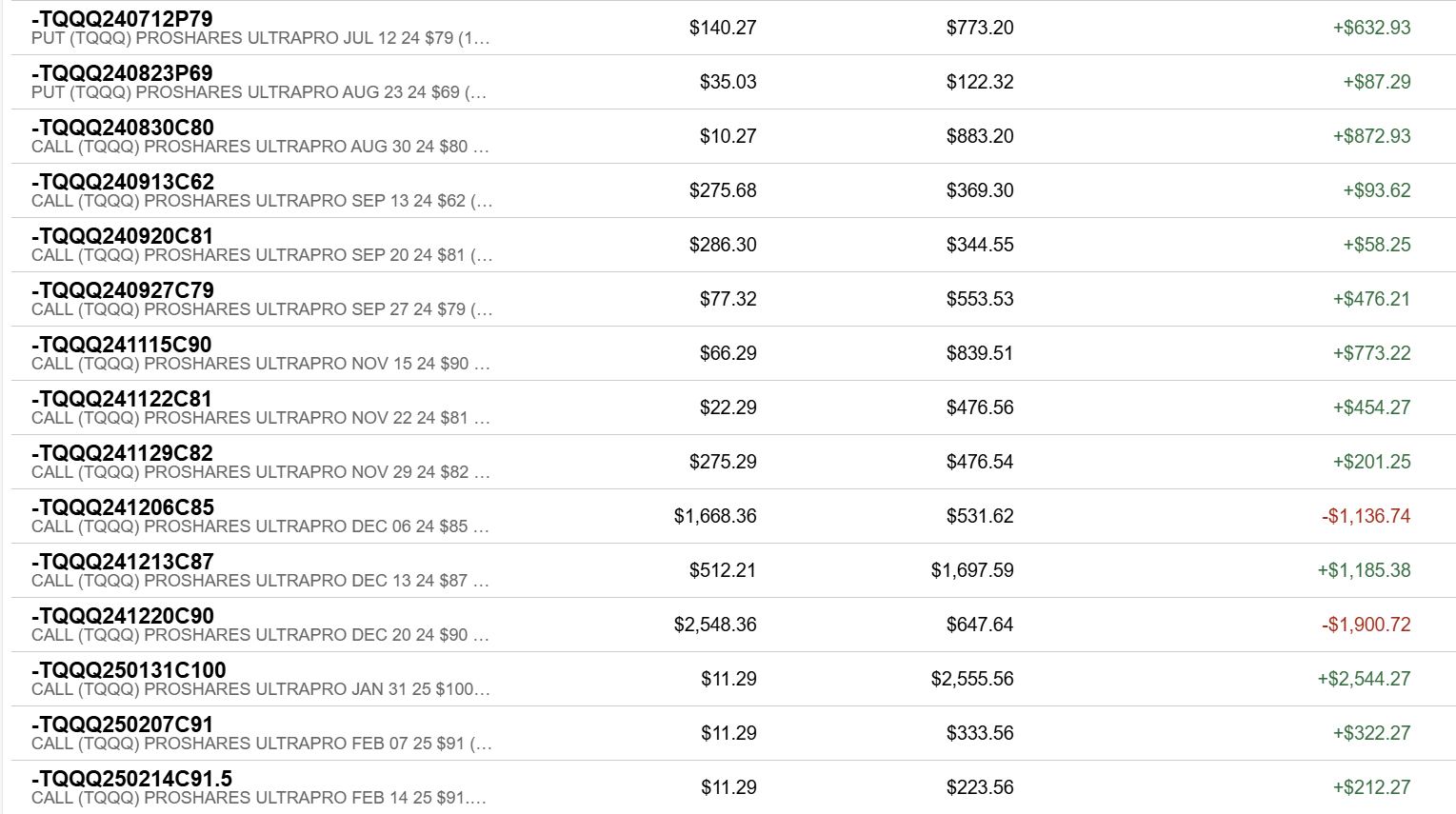Click the -TQQQ240920C81 ticker
Screen dimensions: 1456x814
[122, 236]
